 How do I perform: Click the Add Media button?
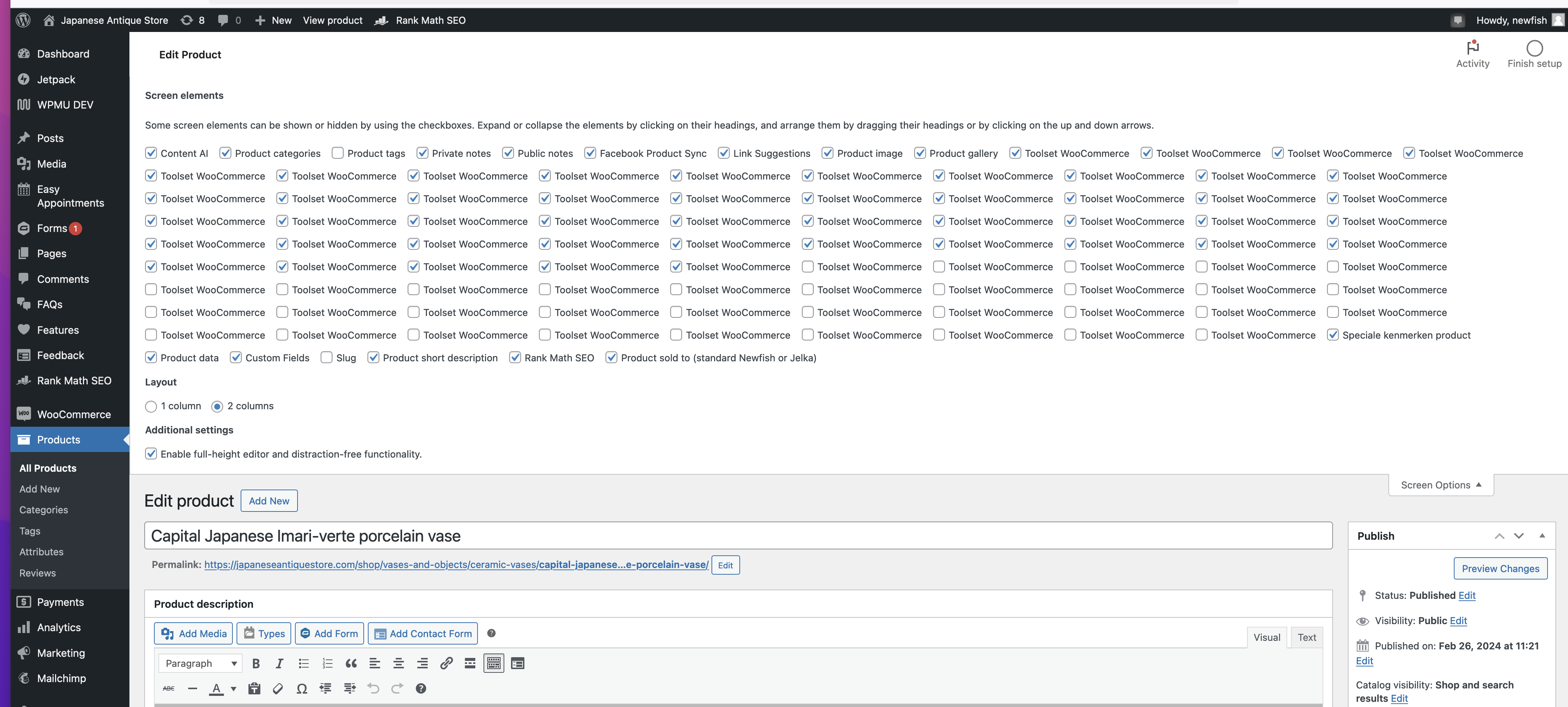(193, 633)
